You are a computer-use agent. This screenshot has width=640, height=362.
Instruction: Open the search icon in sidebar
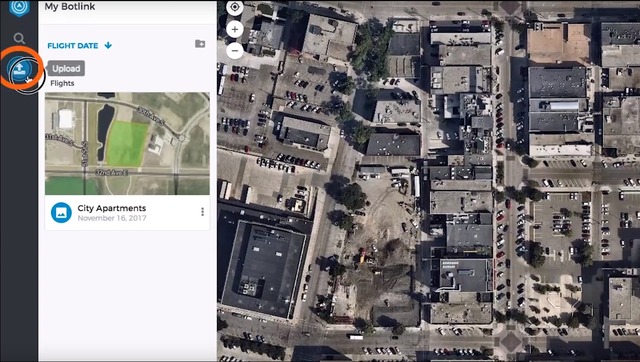(19, 38)
